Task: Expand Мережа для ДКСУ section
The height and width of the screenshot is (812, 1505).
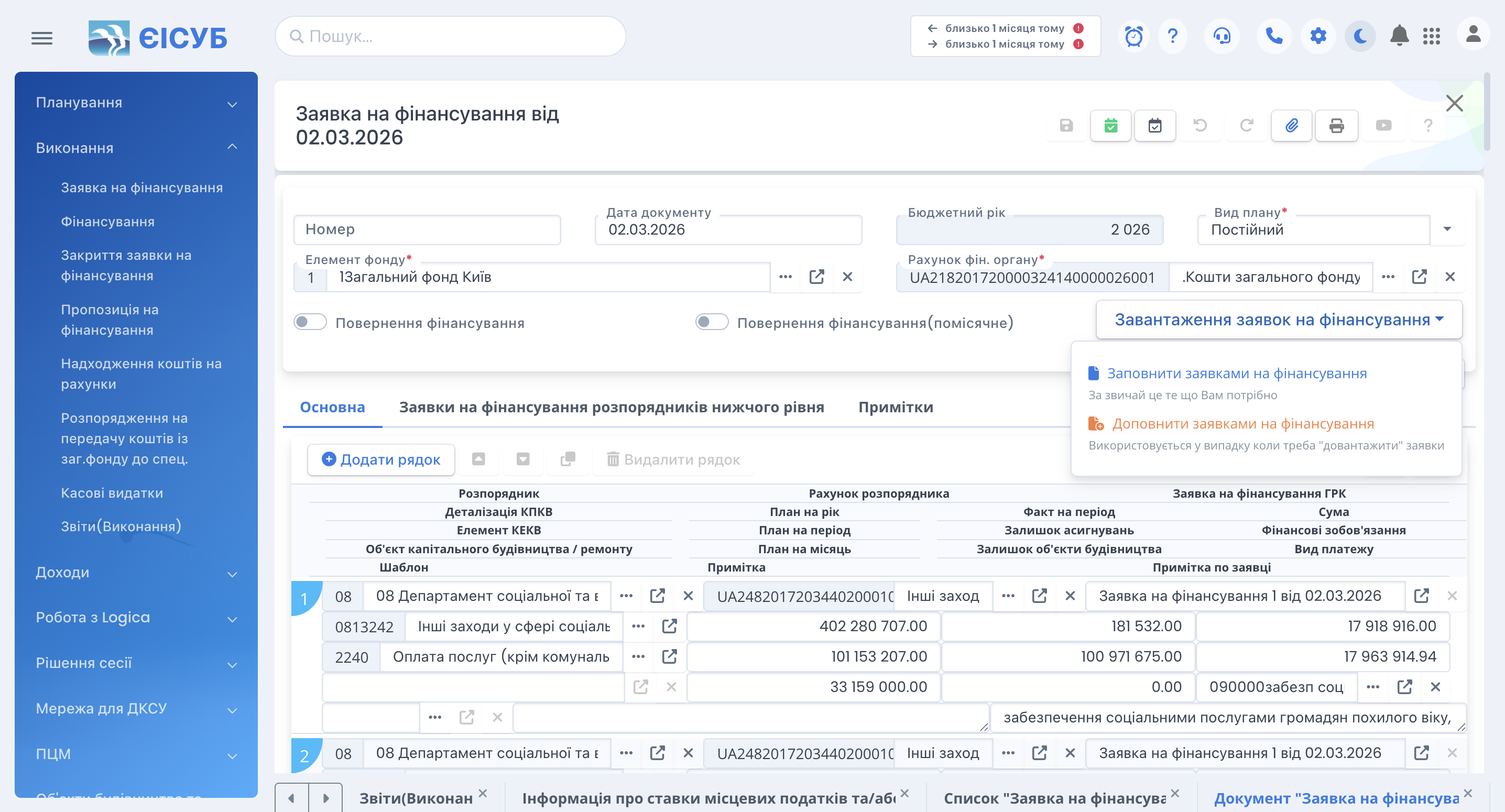Action: 136,709
